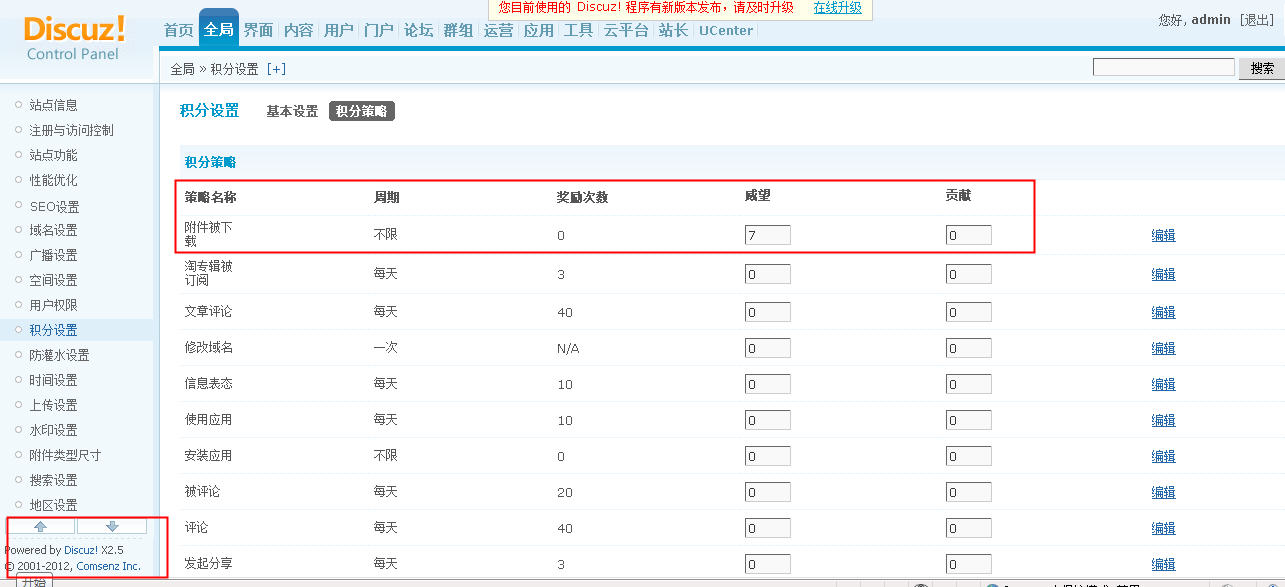Click 编辑 for the 附件被下载 row

pos(1163,236)
